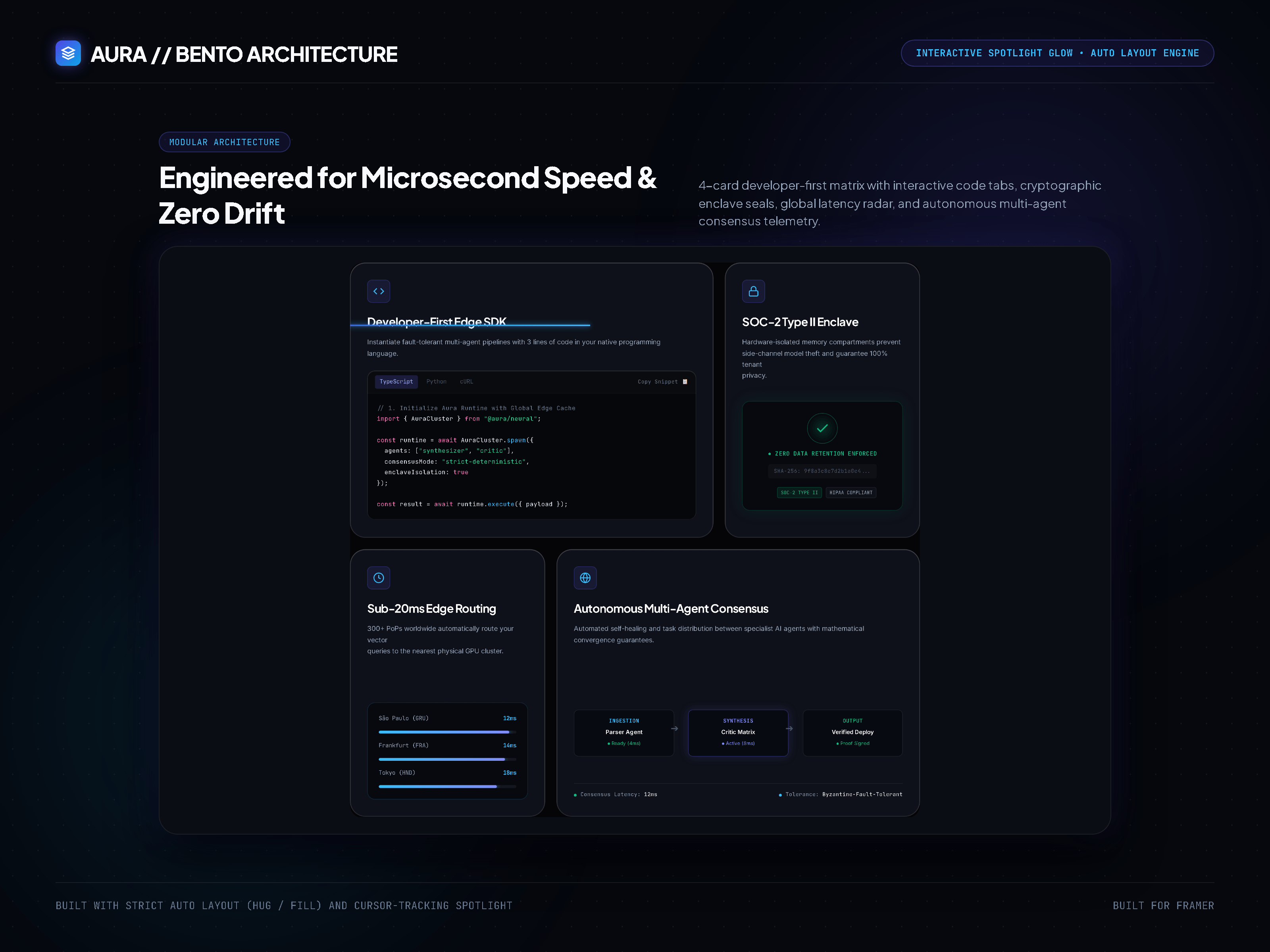Click the Proof Signed status text
Image resolution: width=1270 pixels, height=952 pixels.
[x=852, y=743]
